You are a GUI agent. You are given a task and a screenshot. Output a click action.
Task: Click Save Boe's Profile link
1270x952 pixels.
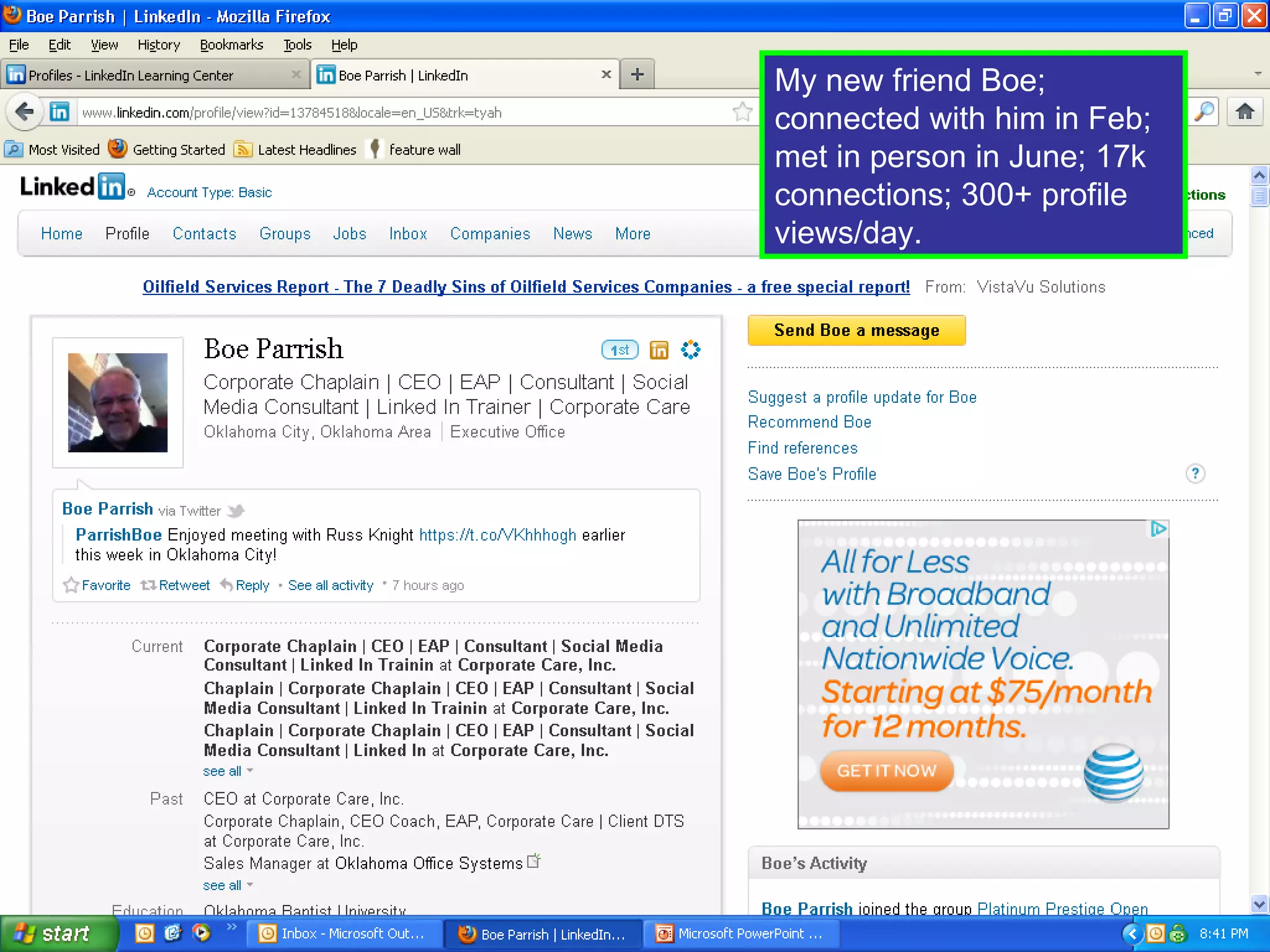[812, 474]
